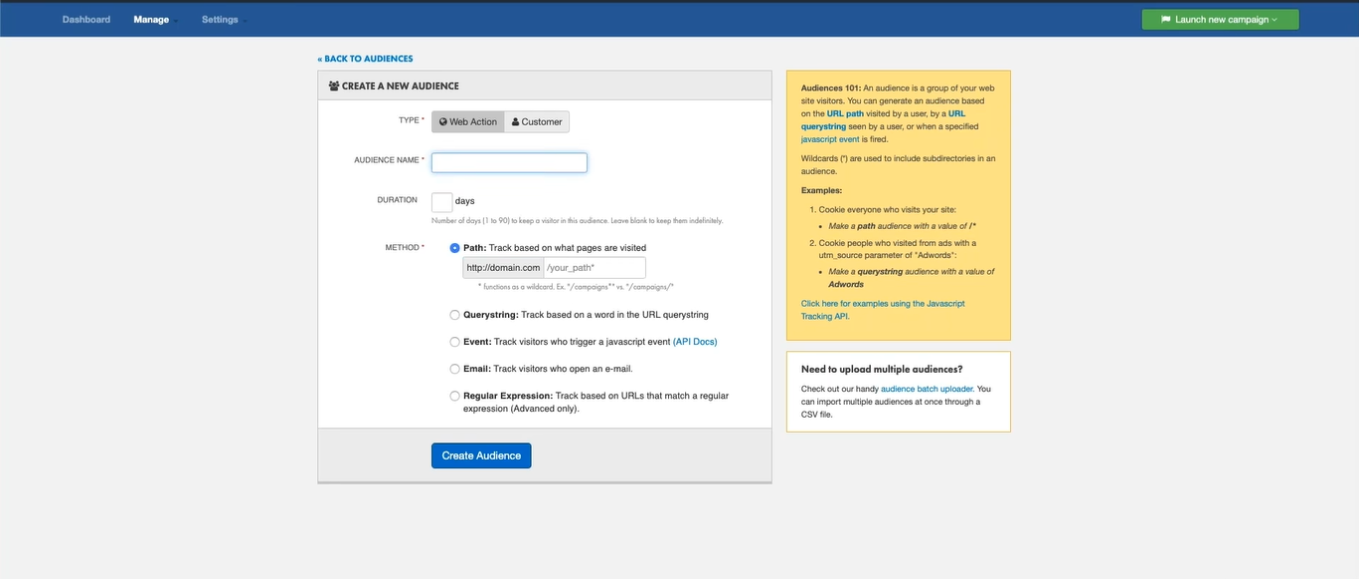The width and height of the screenshot is (1359, 579).
Task: Expand the Manage dropdown menu
Action: [x=154, y=20]
